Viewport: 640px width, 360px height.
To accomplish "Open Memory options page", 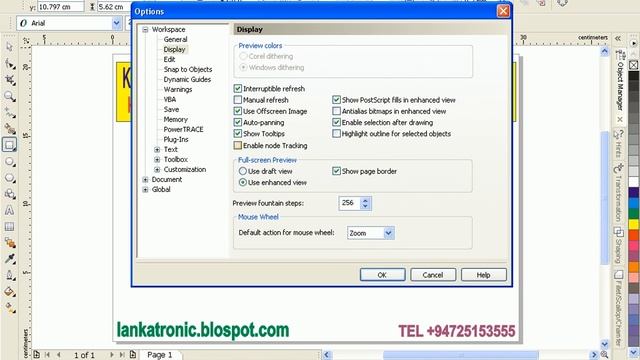I will coord(176,120).
